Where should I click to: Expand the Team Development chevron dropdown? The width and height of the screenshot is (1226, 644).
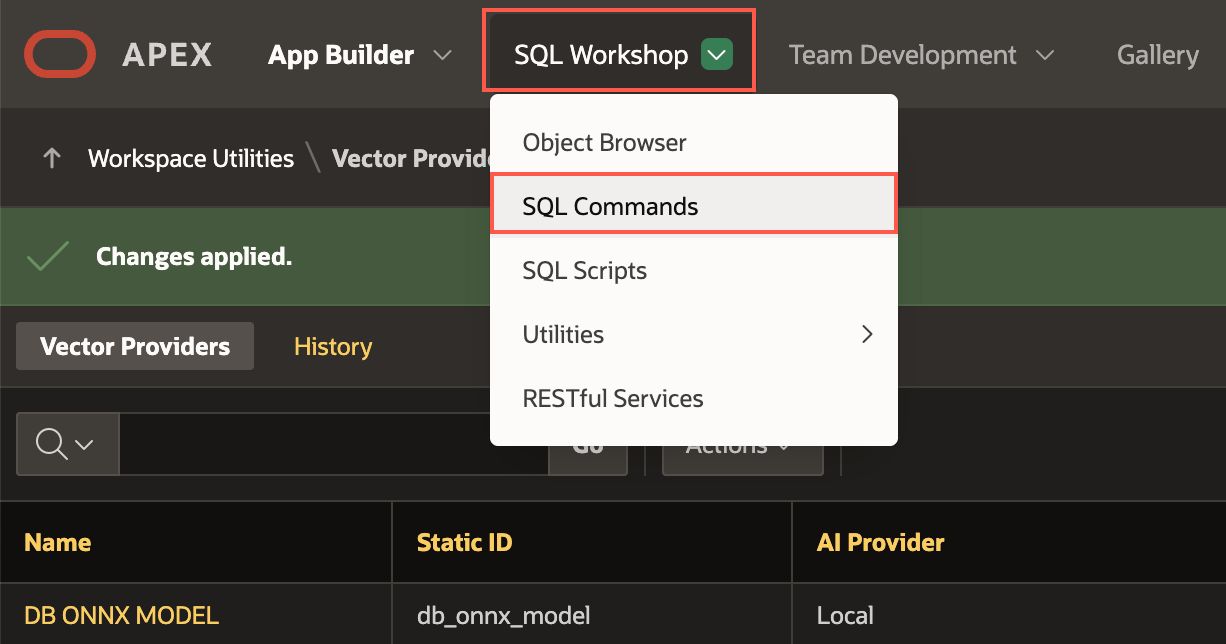pyautogui.click(x=1045, y=55)
